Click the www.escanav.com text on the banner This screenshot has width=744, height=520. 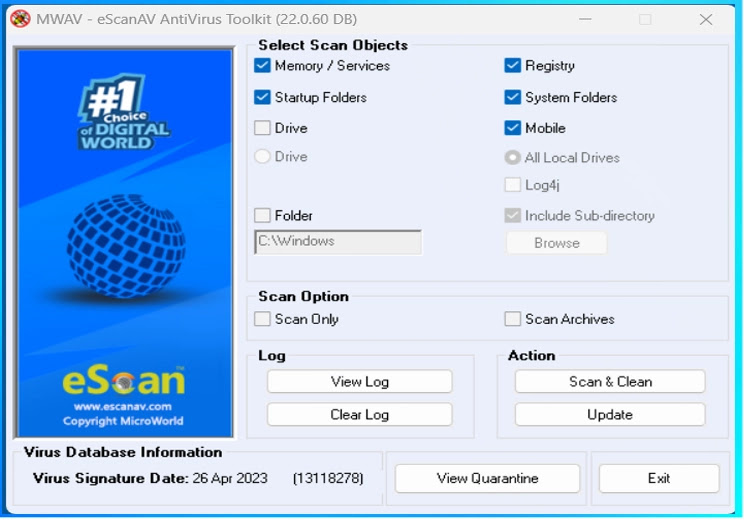(x=123, y=407)
